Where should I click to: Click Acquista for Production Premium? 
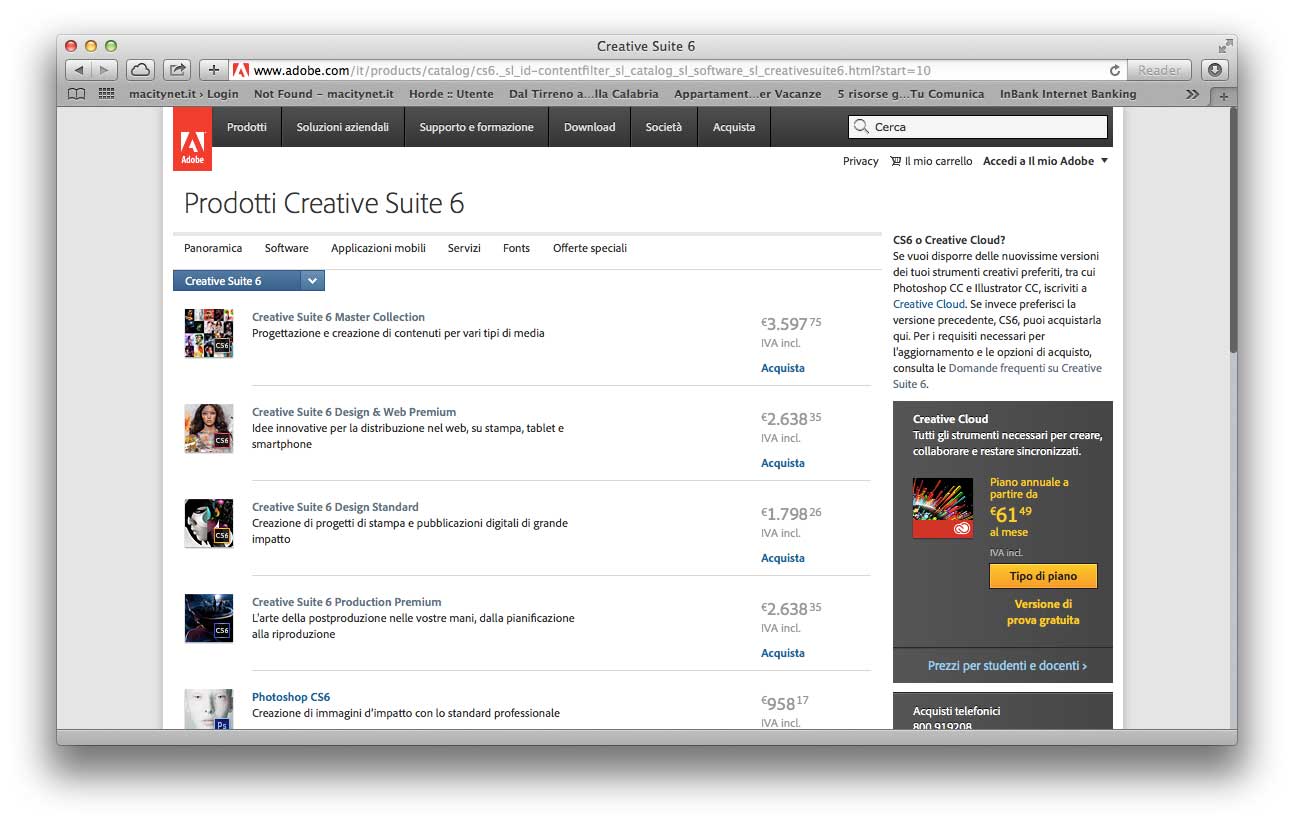pyautogui.click(x=783, y=653)
